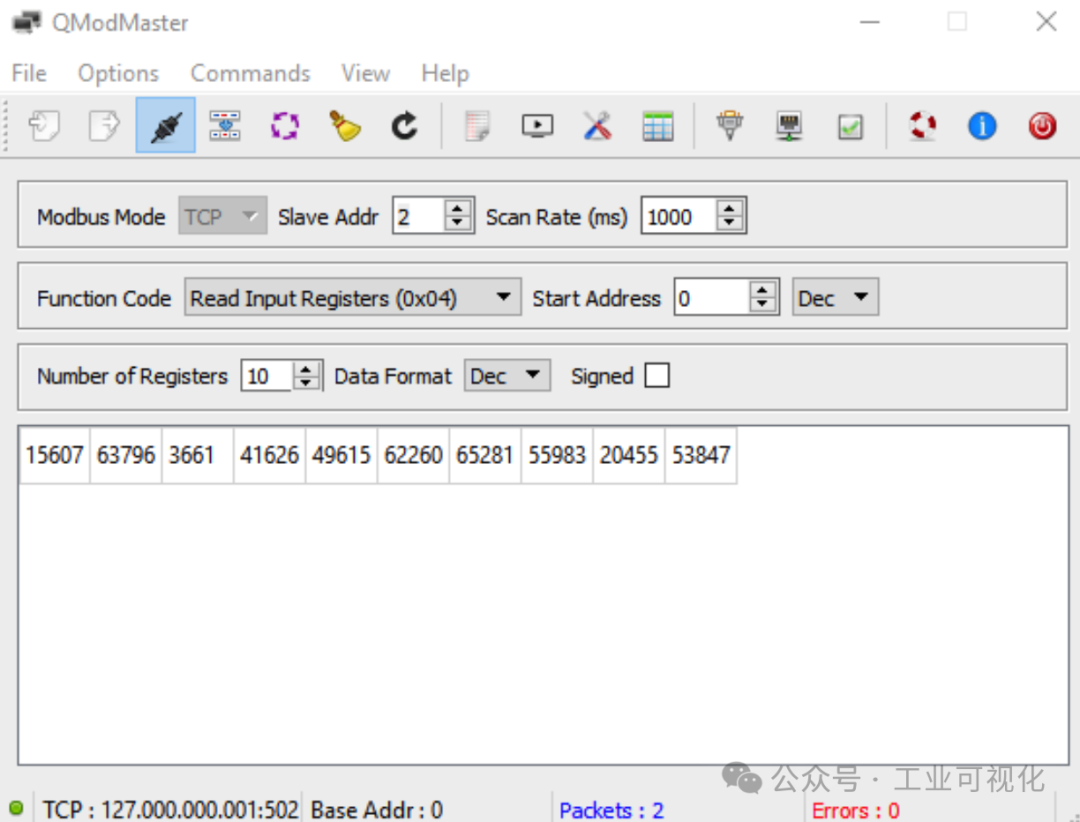Select register cell 65281
1080x822 pixels.
coord(485,455)
